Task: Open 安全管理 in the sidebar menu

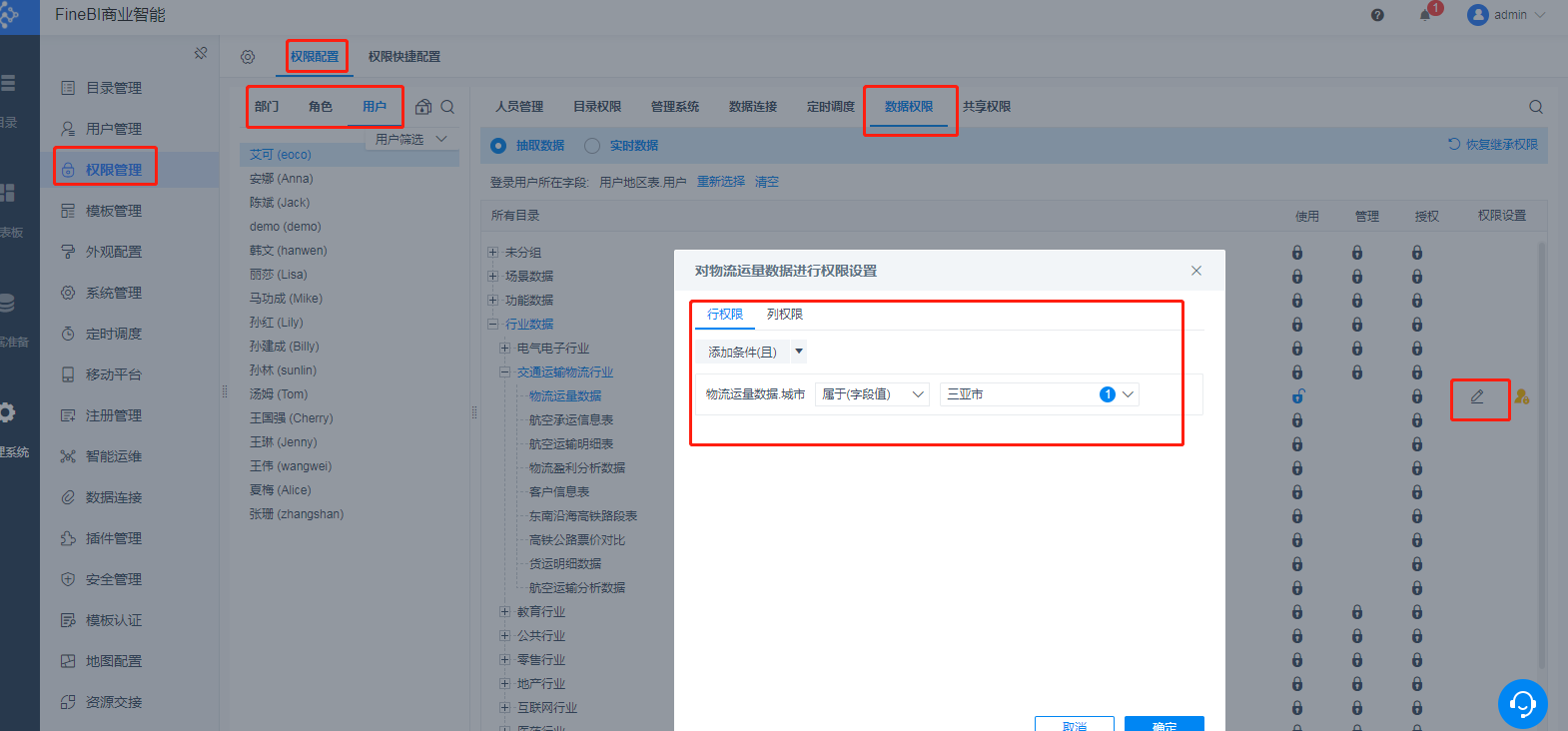Action: point(114,579)
